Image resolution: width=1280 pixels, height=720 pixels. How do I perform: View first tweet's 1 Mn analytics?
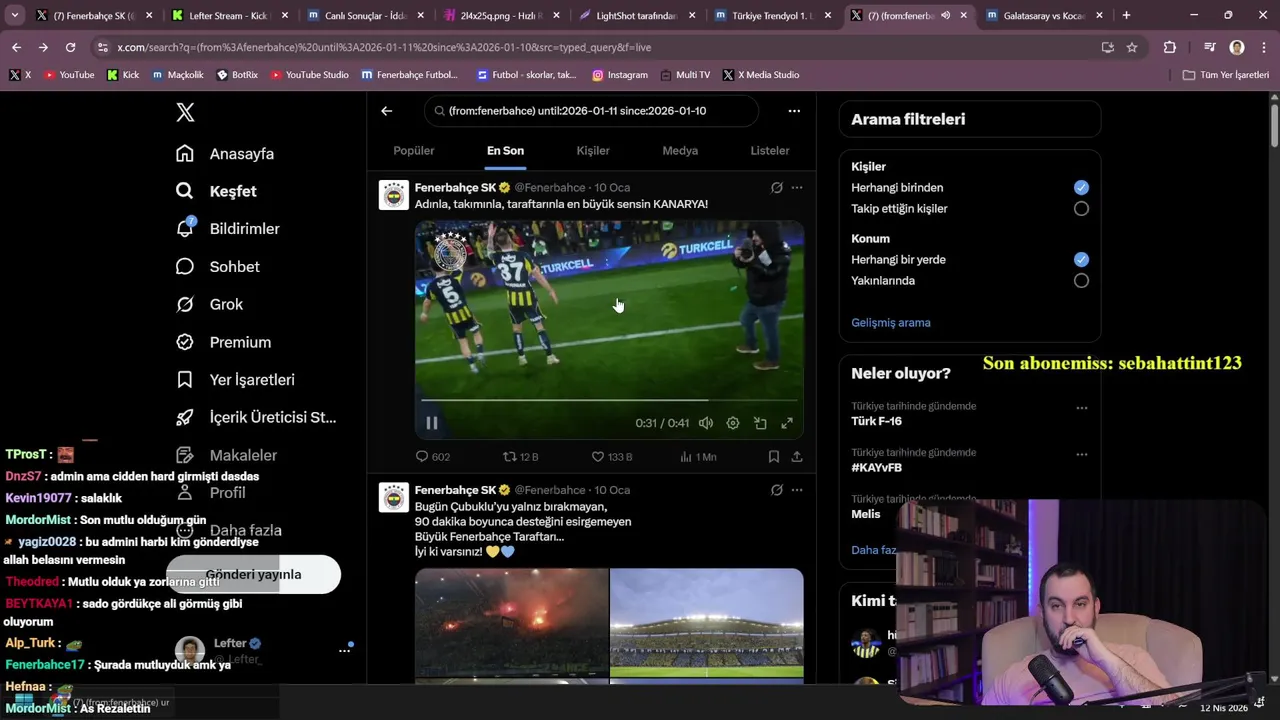(698, 457)
